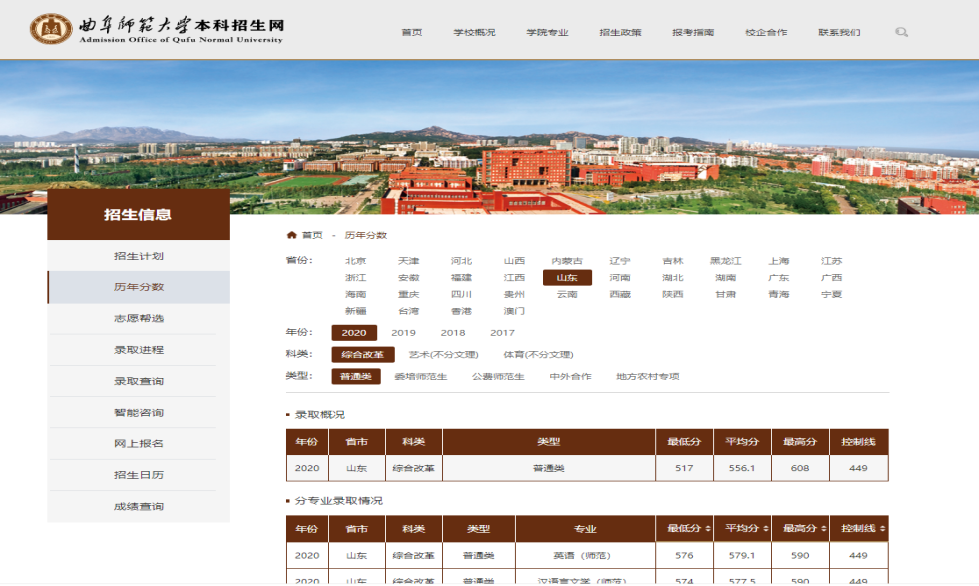Go to 招生计划 in sidebar
This screenshot has height=586, width=979.
pyautogui.click(x=139, y=256)
